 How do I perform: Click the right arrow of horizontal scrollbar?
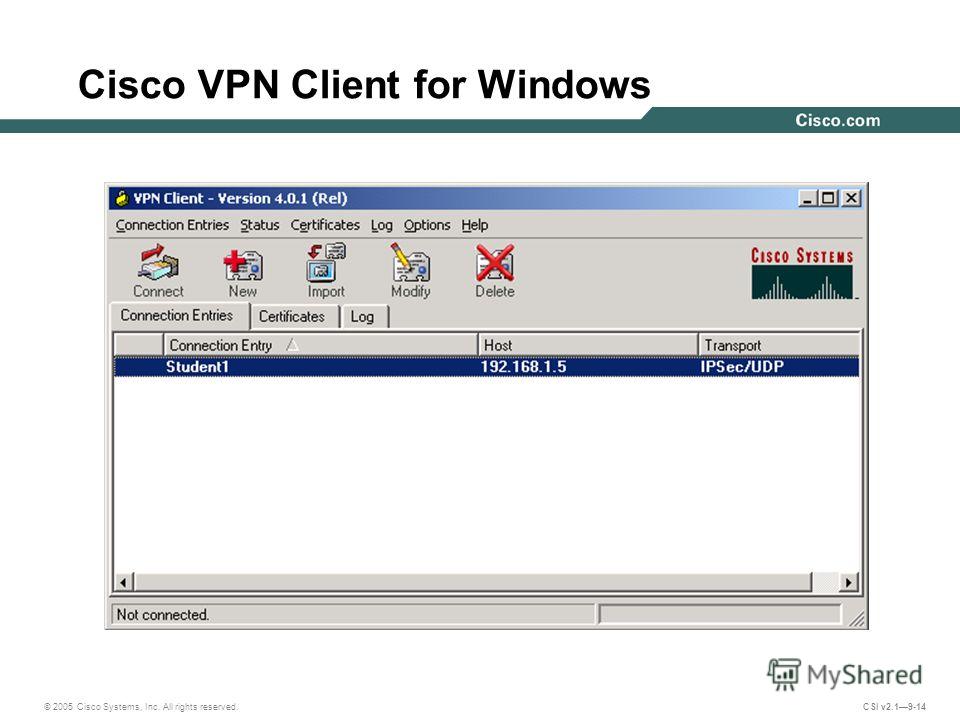click(849, 582)
